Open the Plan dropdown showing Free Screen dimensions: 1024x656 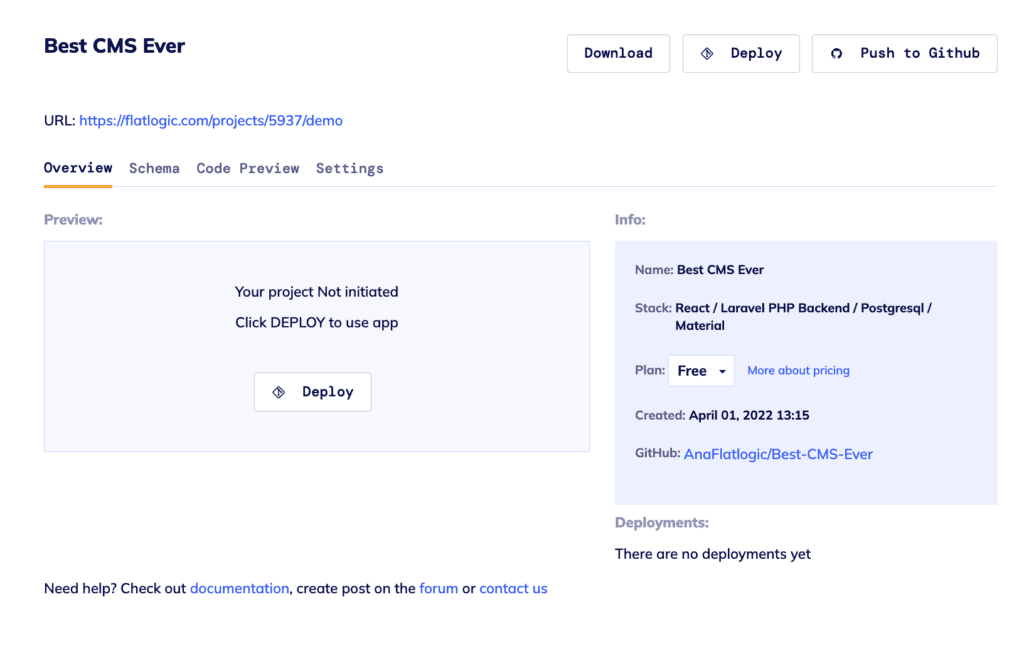coord(701,370)
